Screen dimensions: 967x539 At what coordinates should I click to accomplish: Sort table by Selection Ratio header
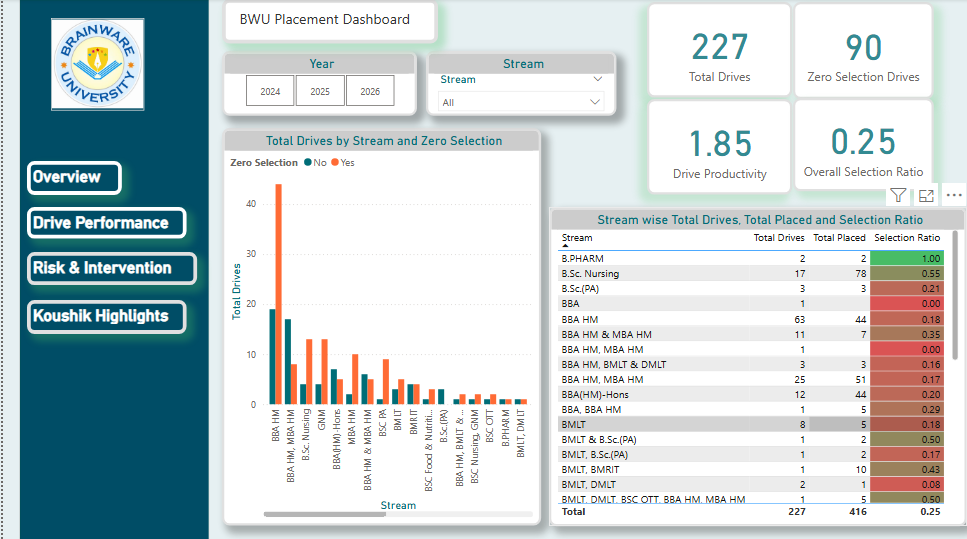(x=907, y=238)
